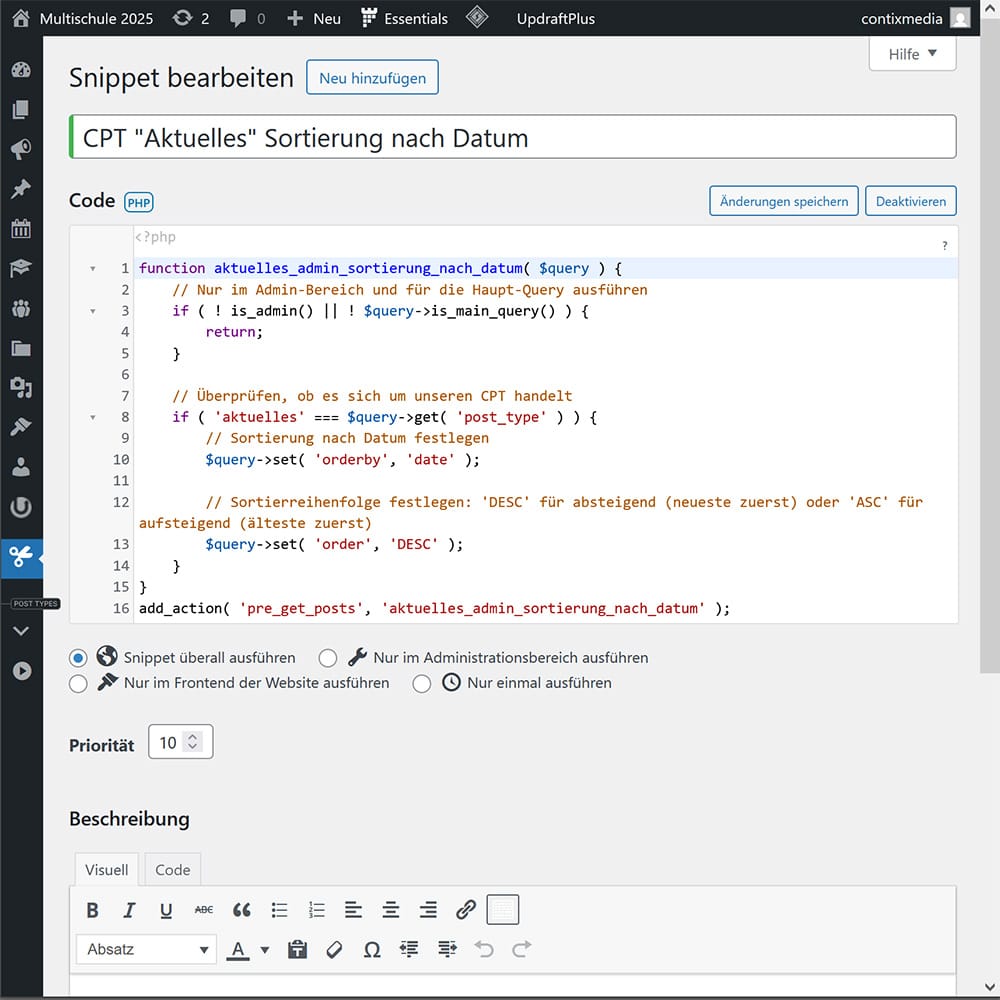Select 'Nur im Administrationsbereich ausführen' option
1000x1000 pixels.
328,658
